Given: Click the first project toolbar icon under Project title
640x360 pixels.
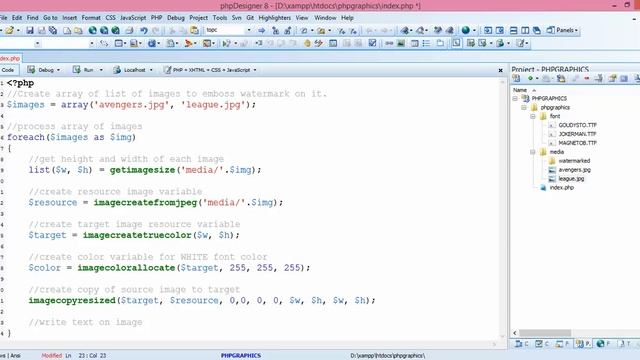Looking at the screenshot, I should (516, 78).
